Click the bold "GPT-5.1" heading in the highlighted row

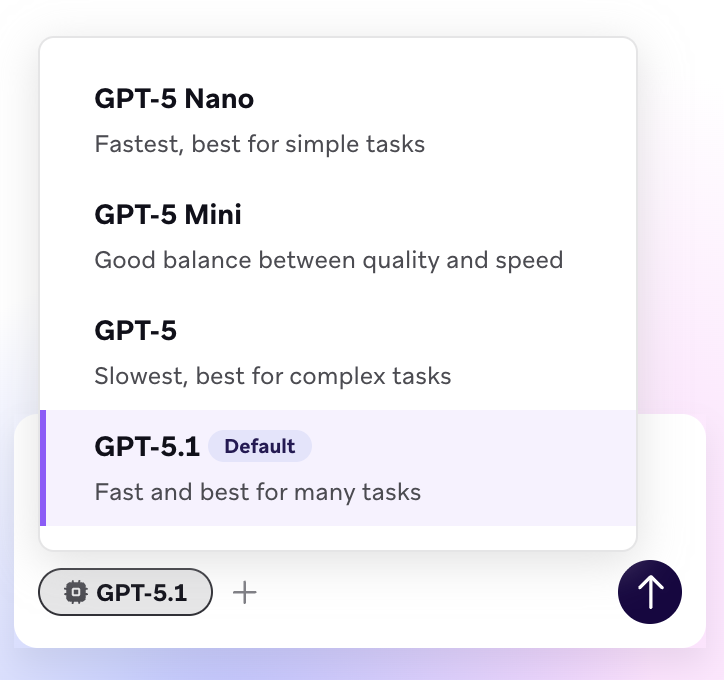click(x=147, y=447)
